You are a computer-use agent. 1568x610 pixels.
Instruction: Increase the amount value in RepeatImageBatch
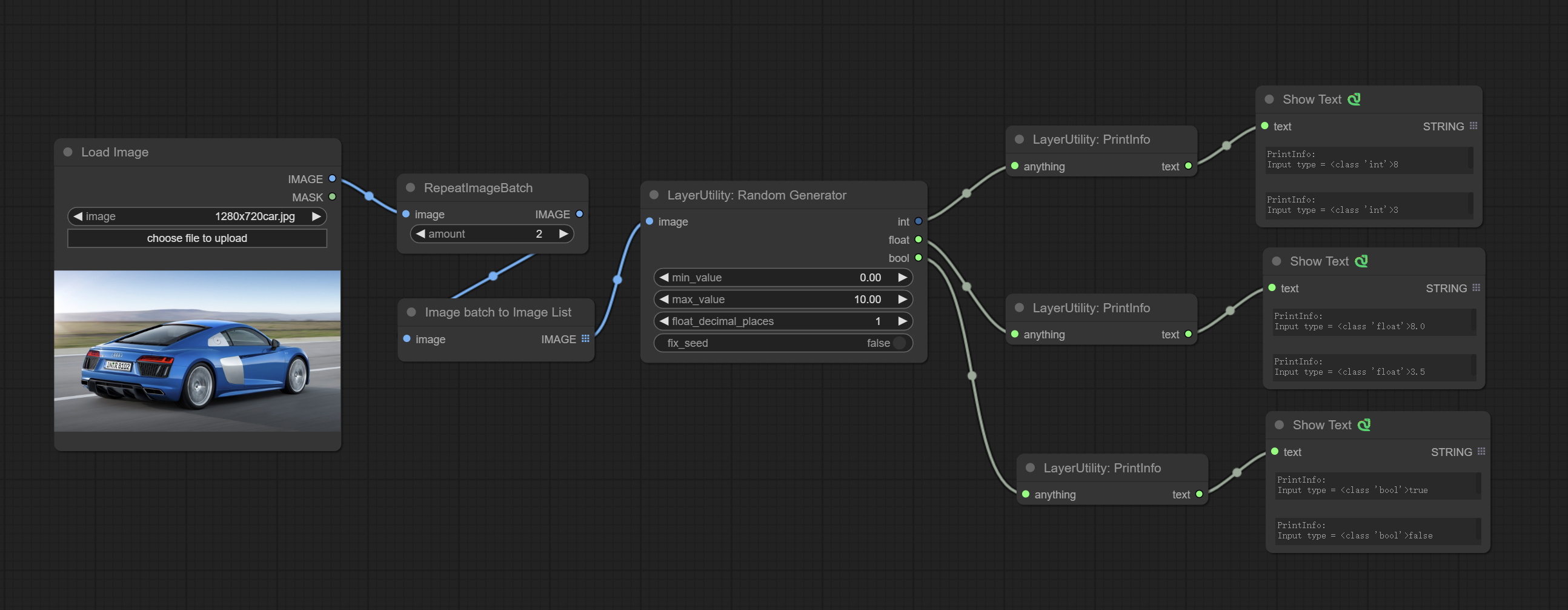563,234
